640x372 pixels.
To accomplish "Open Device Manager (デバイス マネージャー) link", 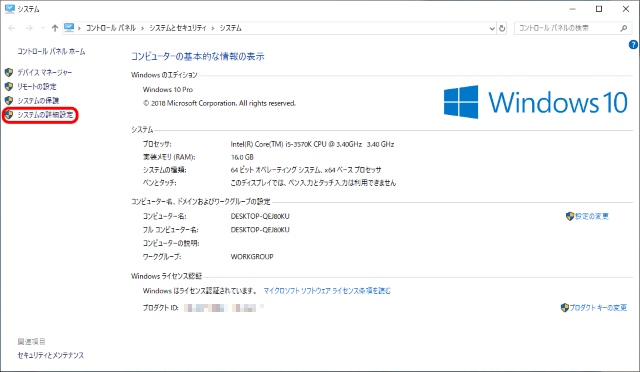I will (44, 73).
